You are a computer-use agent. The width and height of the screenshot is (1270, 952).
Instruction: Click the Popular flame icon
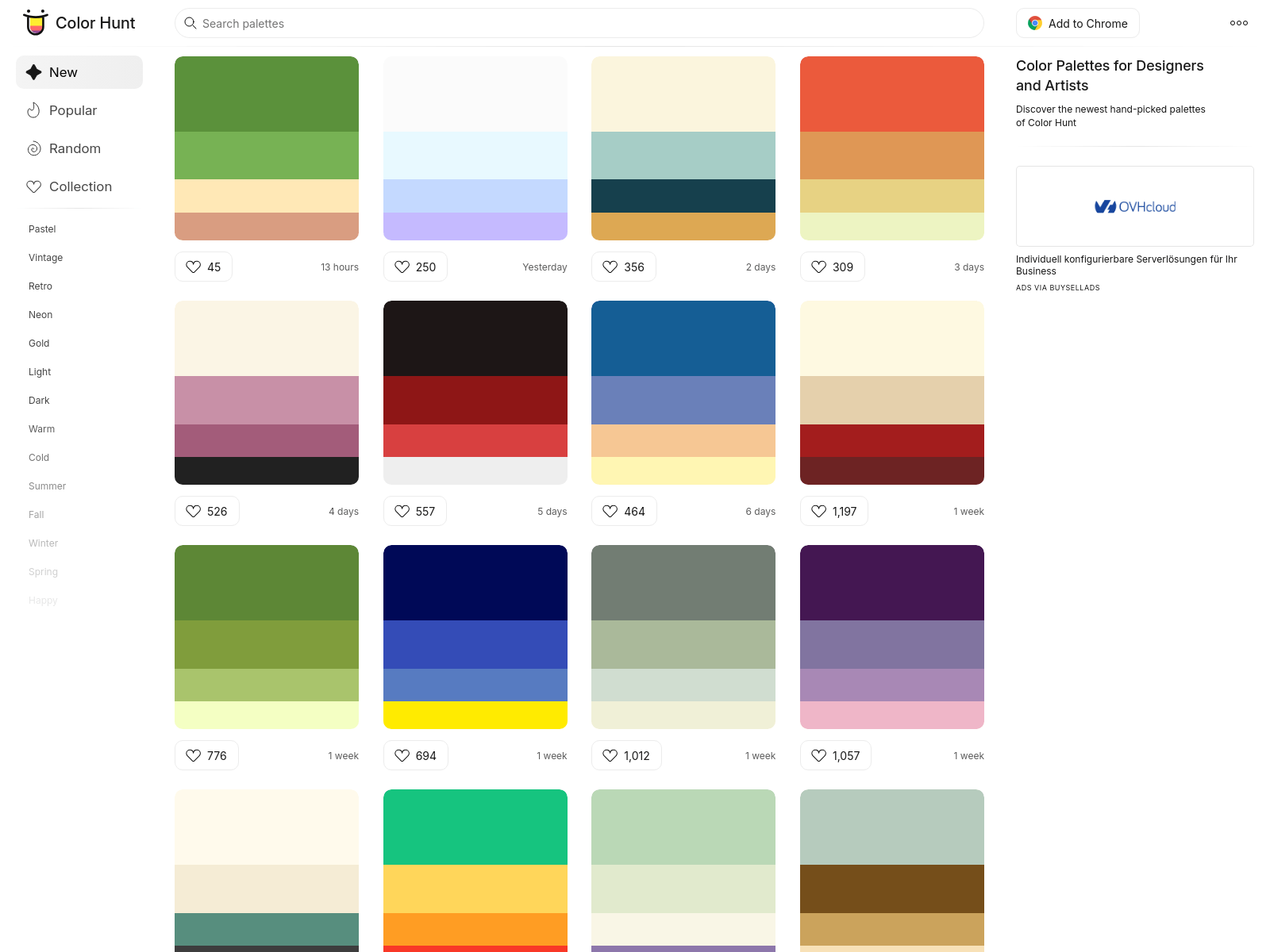[x=33, y=110]
